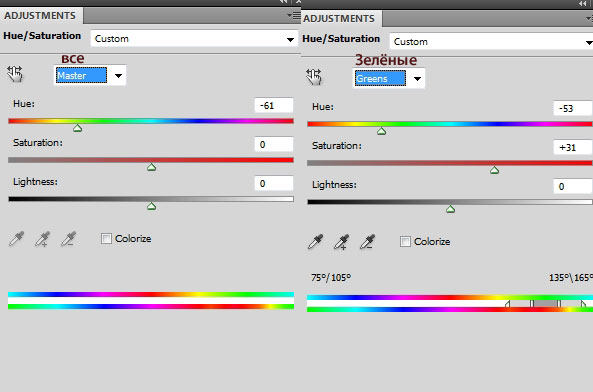Open the Greens channel dropdown

(x=389, y=79)
